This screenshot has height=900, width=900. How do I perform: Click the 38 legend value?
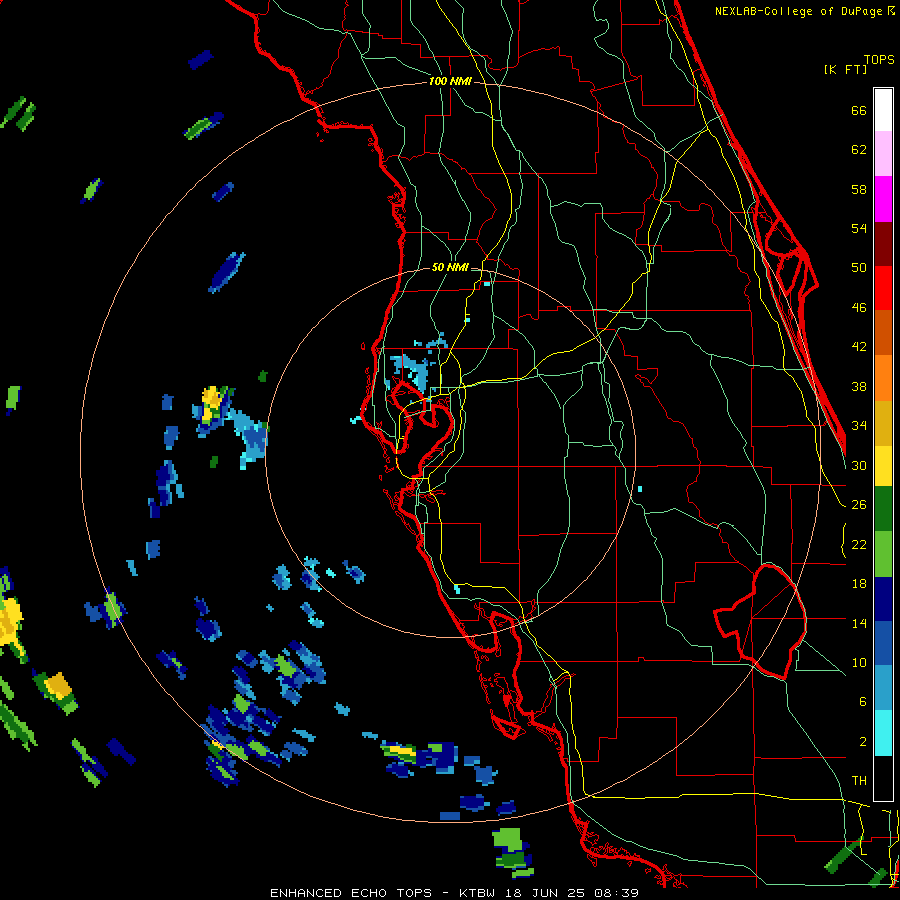(x=859, y=386)
